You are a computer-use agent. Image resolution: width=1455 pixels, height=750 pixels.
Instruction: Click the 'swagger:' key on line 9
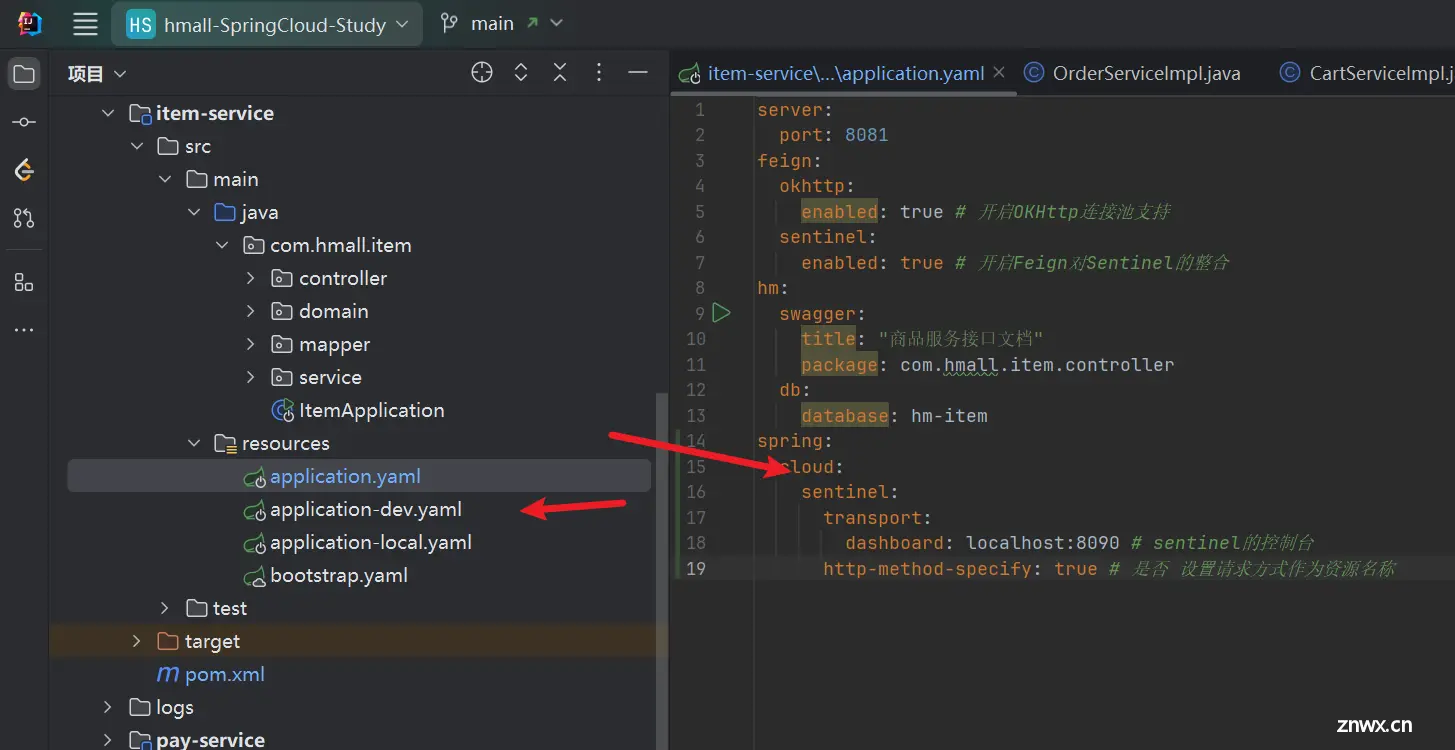coord(823,314)
